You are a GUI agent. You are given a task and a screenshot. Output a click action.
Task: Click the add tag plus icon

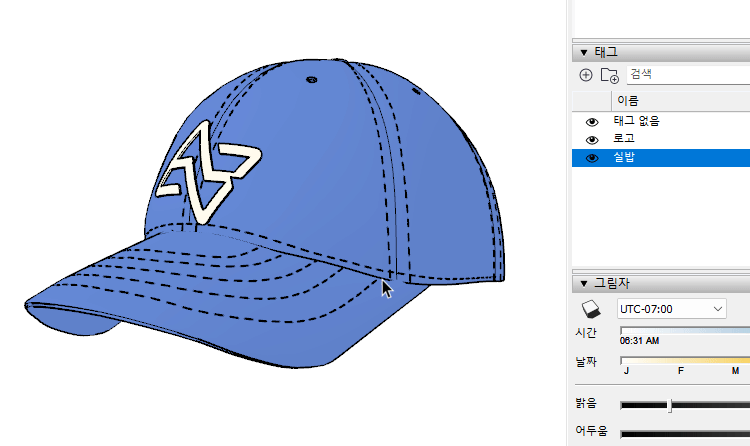click(585, 75)
